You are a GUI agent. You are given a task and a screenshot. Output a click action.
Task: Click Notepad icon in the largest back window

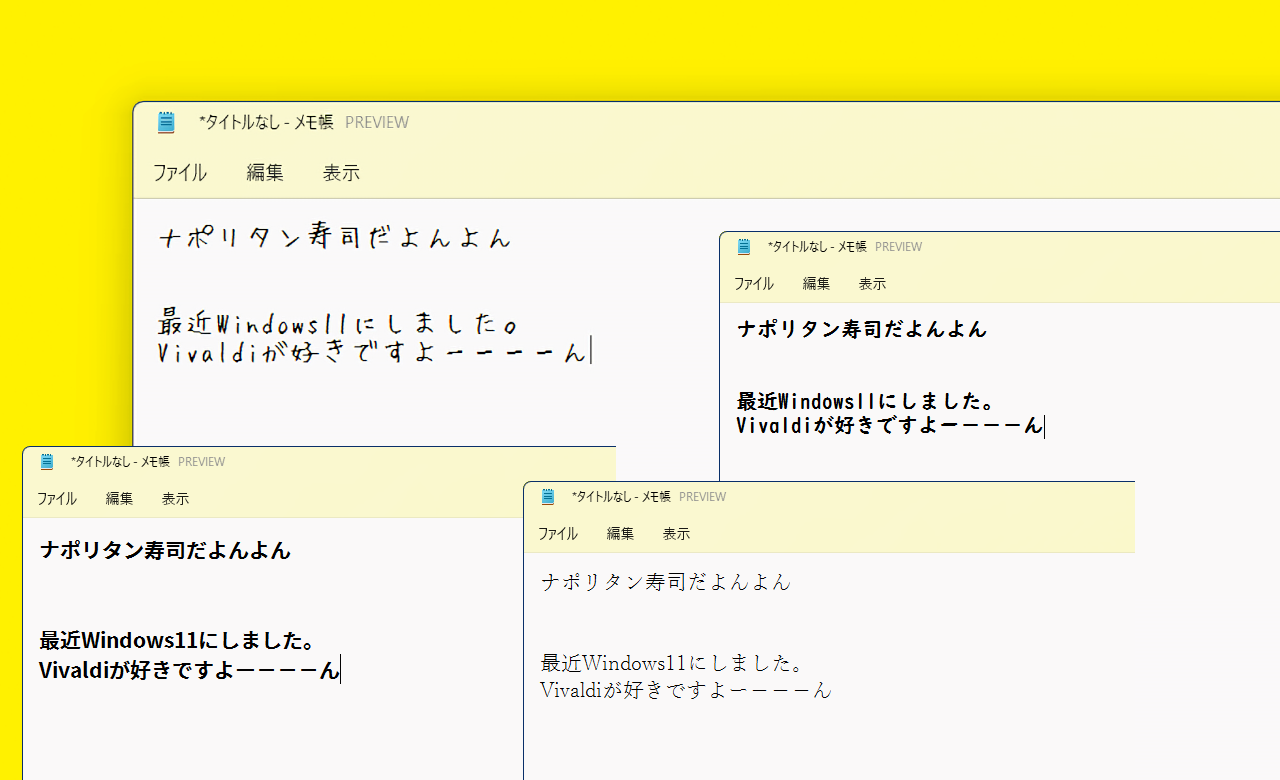click(x=166, y=122)
